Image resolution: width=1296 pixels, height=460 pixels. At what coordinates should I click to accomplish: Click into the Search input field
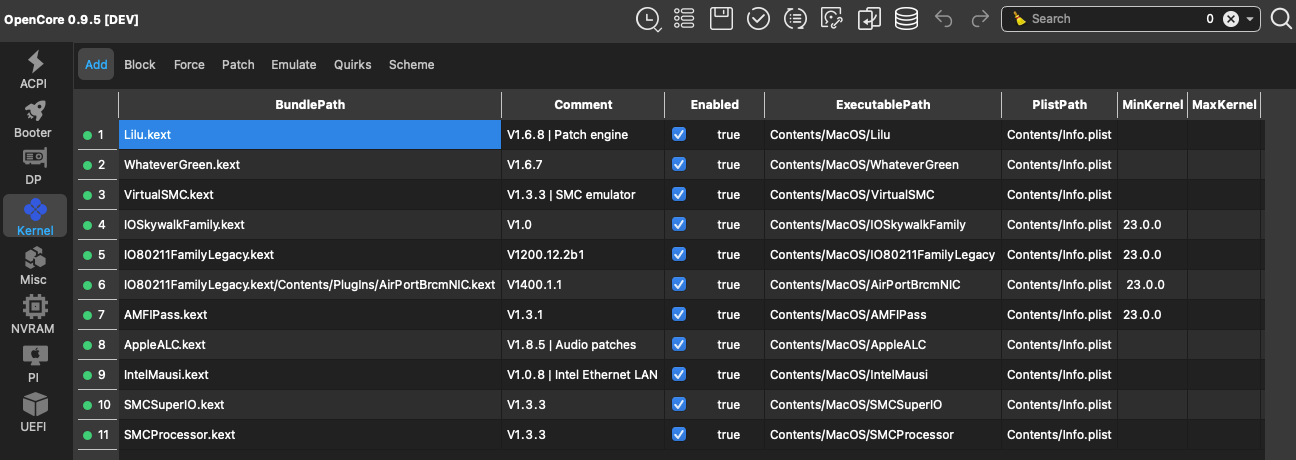pos(1110,19)
